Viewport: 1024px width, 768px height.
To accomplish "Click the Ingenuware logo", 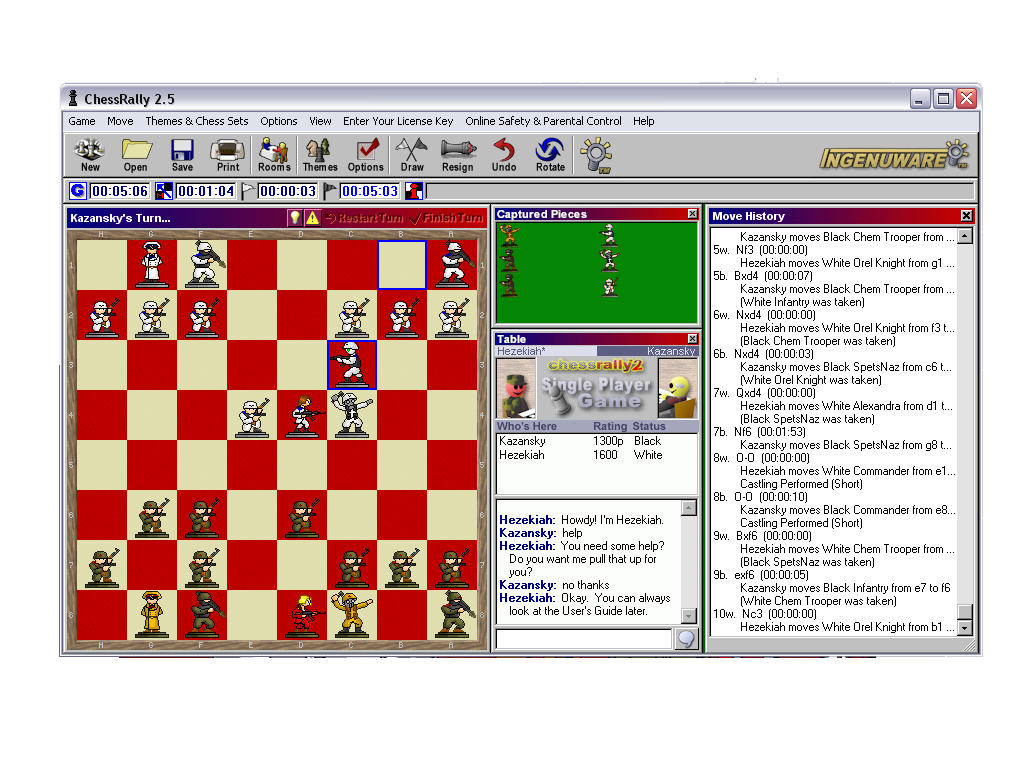I will (x=894, y=155).
